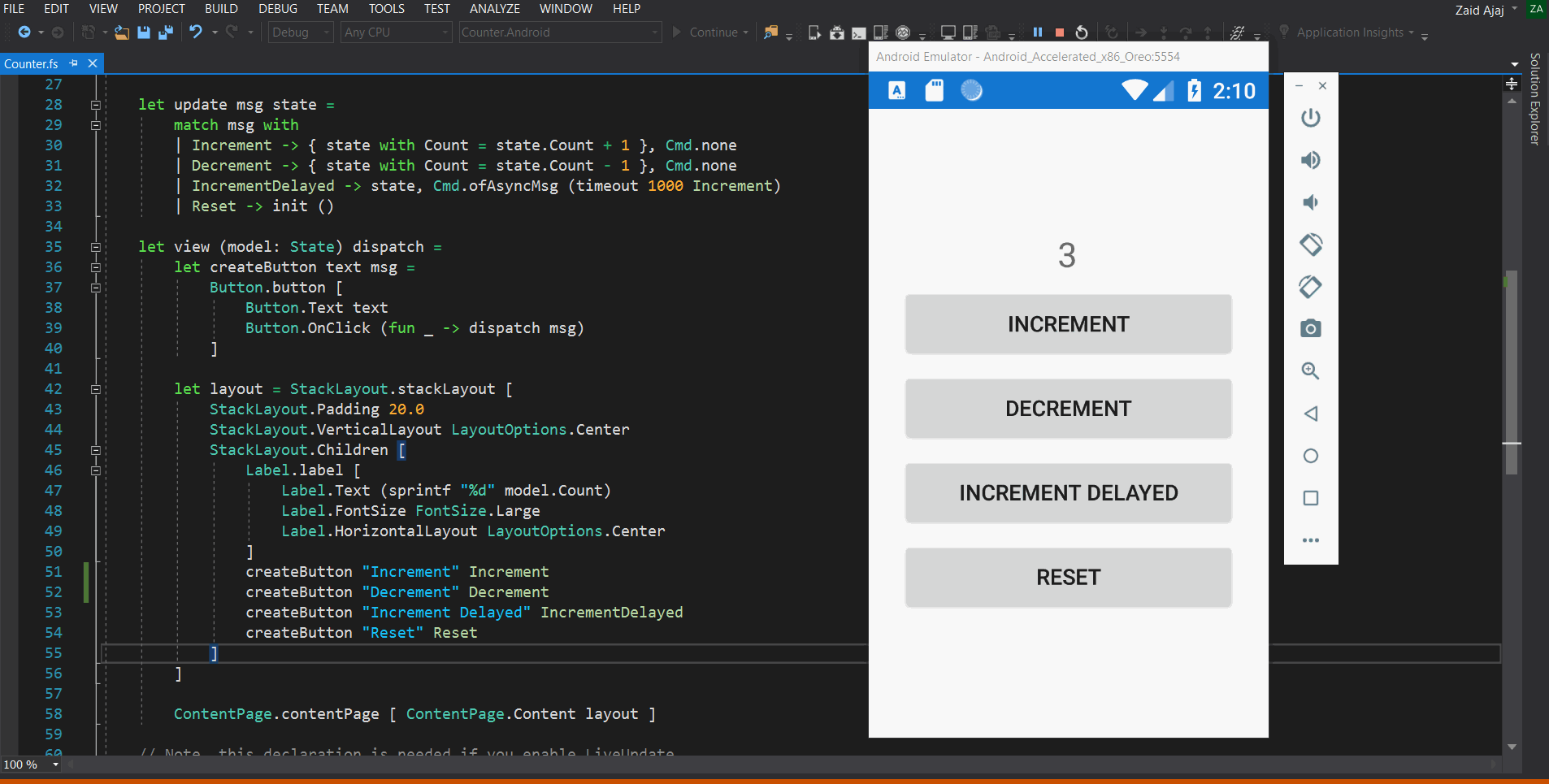Image resolution: width=1549 pixels, height=784 pixels.
Task: Click the Open File toolbar icon
Action: pos(122,32)
